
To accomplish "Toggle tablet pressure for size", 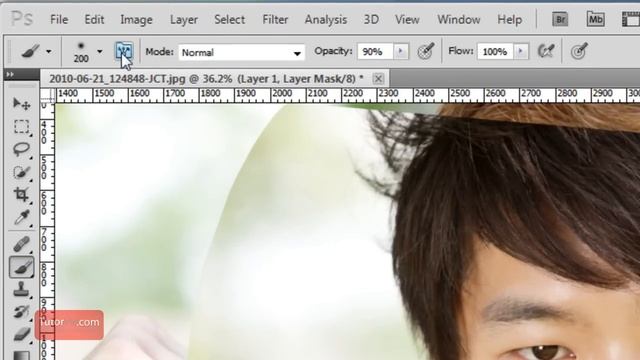I will [x=579, y=51].
